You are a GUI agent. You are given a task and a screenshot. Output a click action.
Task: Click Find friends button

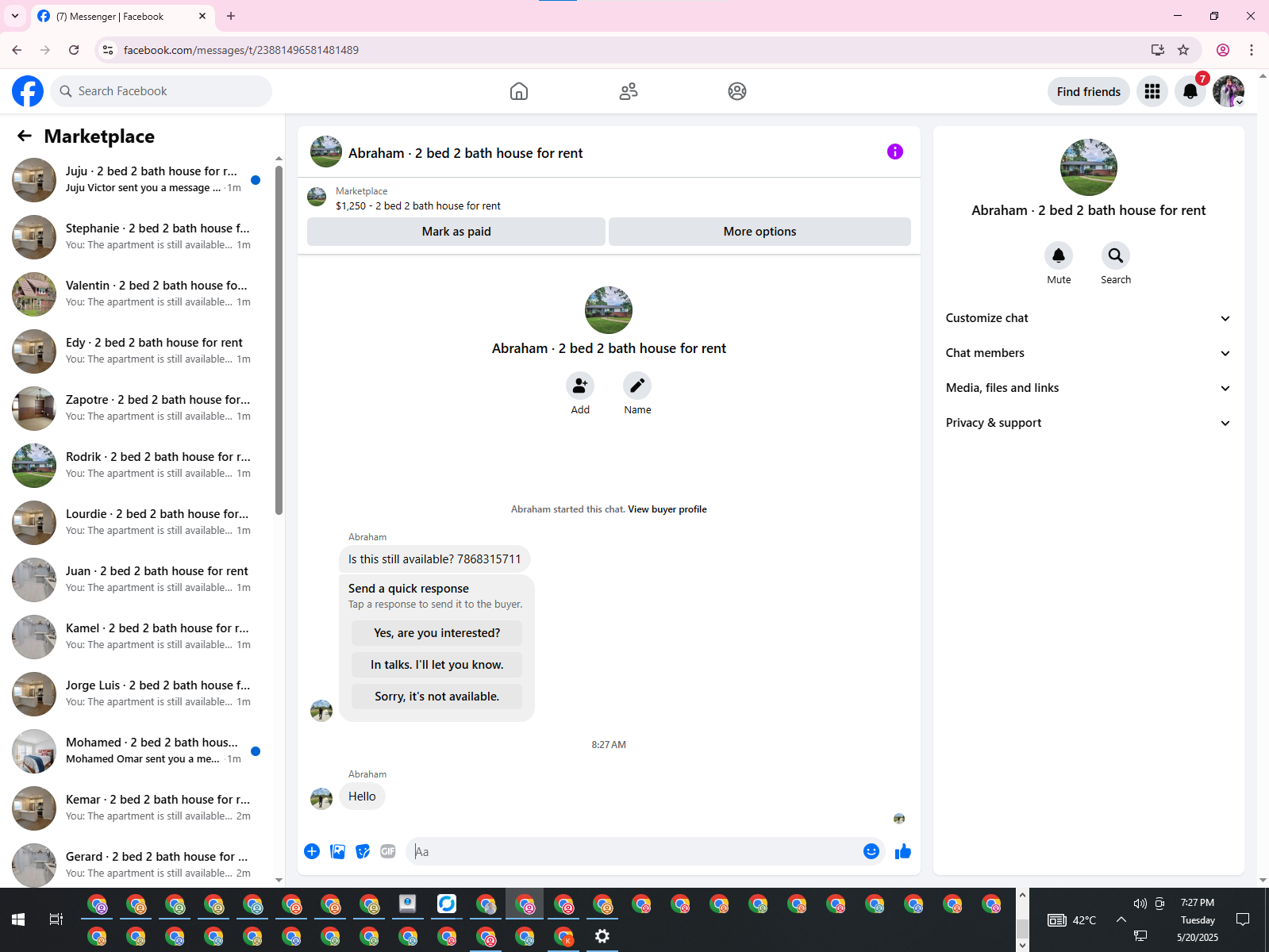pyautogui.click(x=1088, y=91)
